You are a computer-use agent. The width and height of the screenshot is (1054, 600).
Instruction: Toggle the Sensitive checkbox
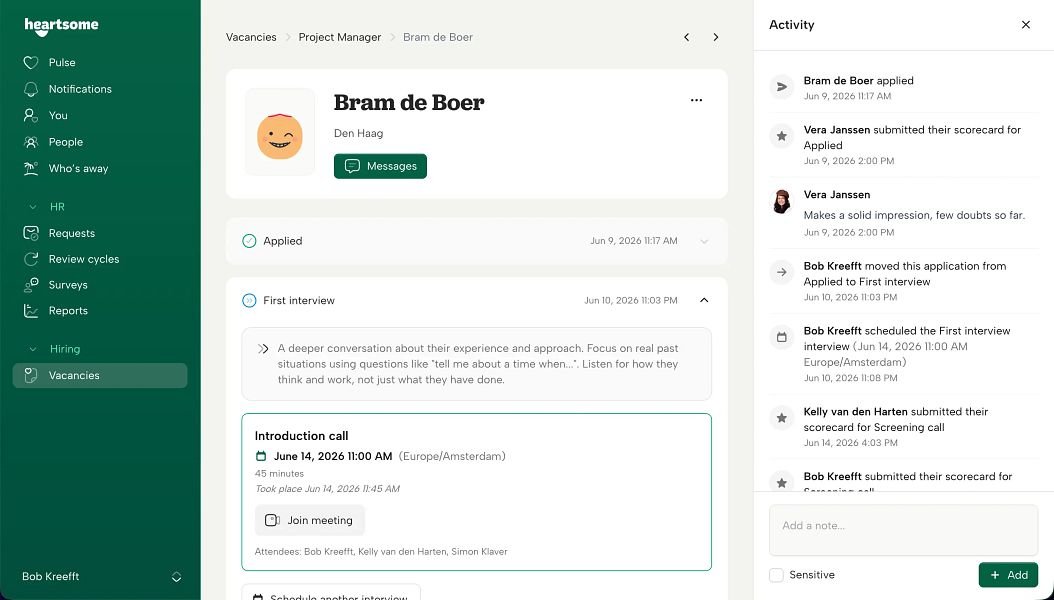point(776,575)
